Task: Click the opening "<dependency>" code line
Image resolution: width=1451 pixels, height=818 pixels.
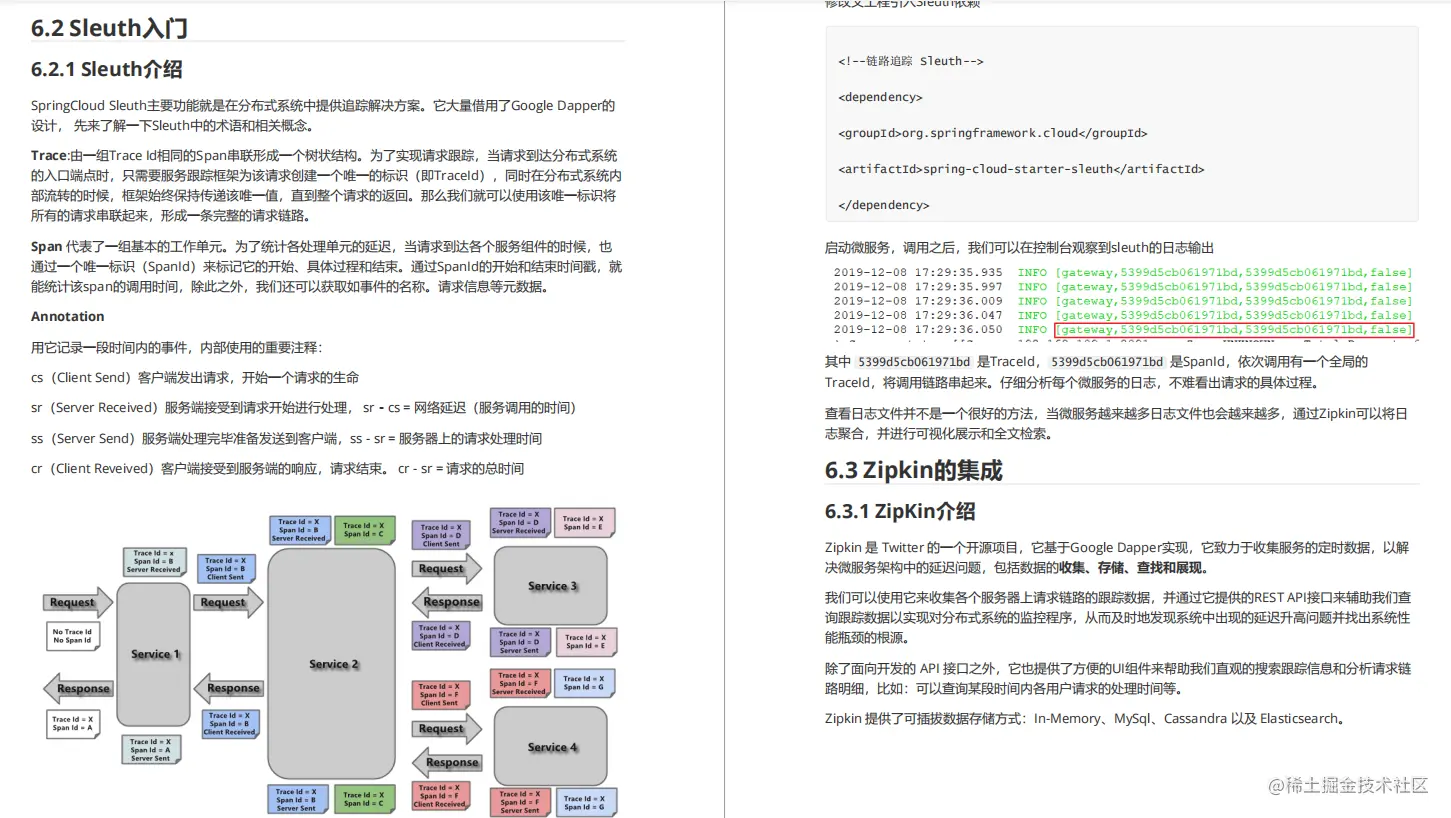Action: coord(880,97)
